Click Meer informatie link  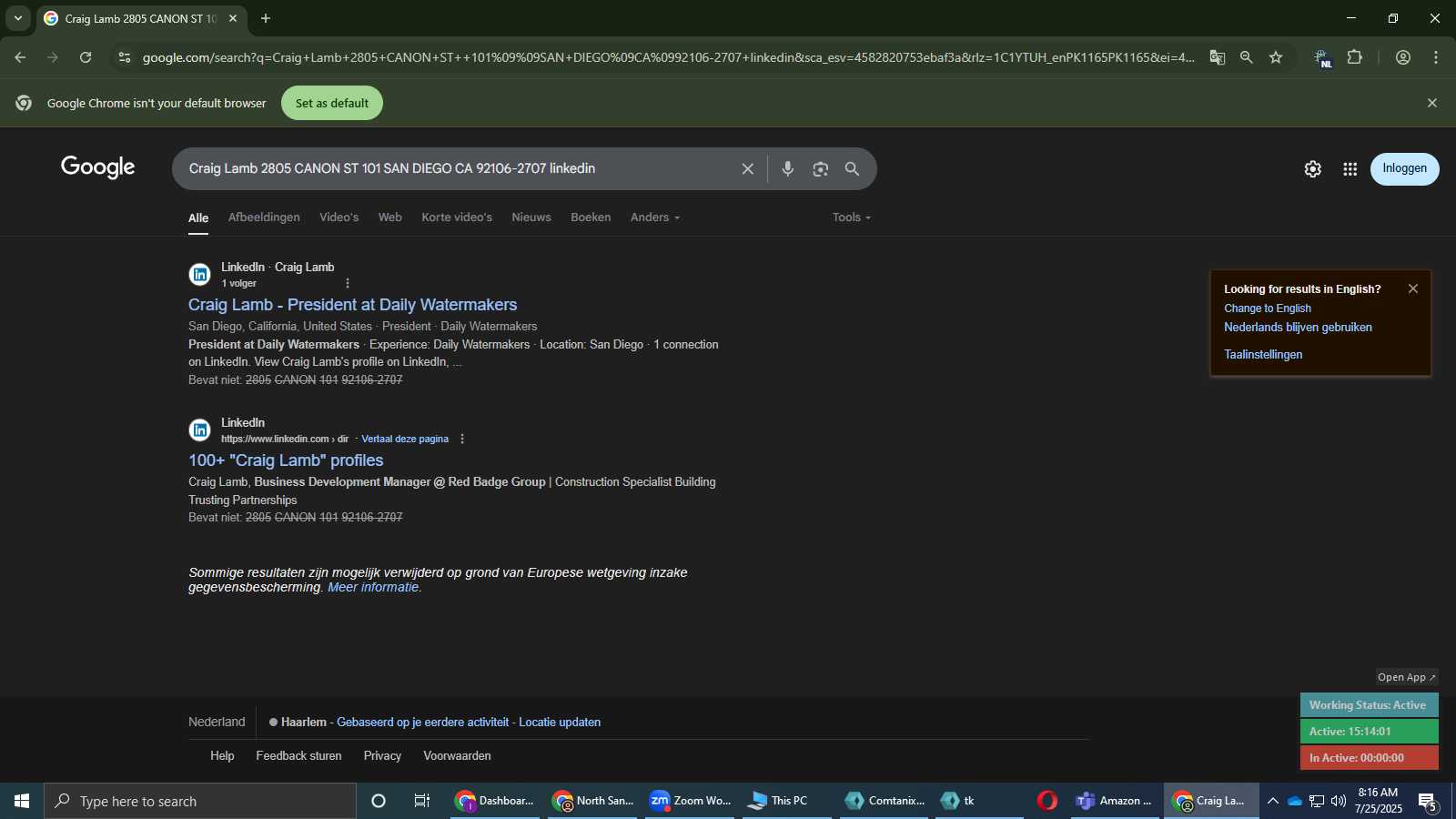click(x=373, y=587)
